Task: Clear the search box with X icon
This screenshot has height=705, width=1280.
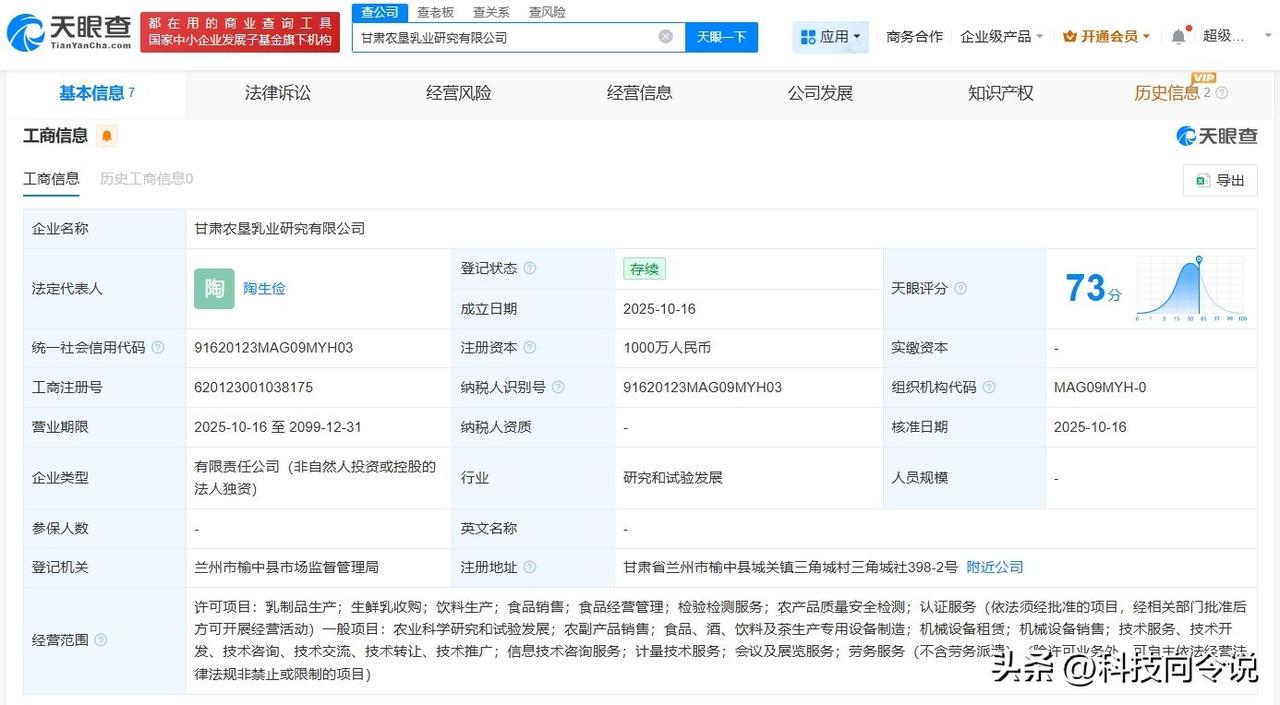Action: [666, 37]
